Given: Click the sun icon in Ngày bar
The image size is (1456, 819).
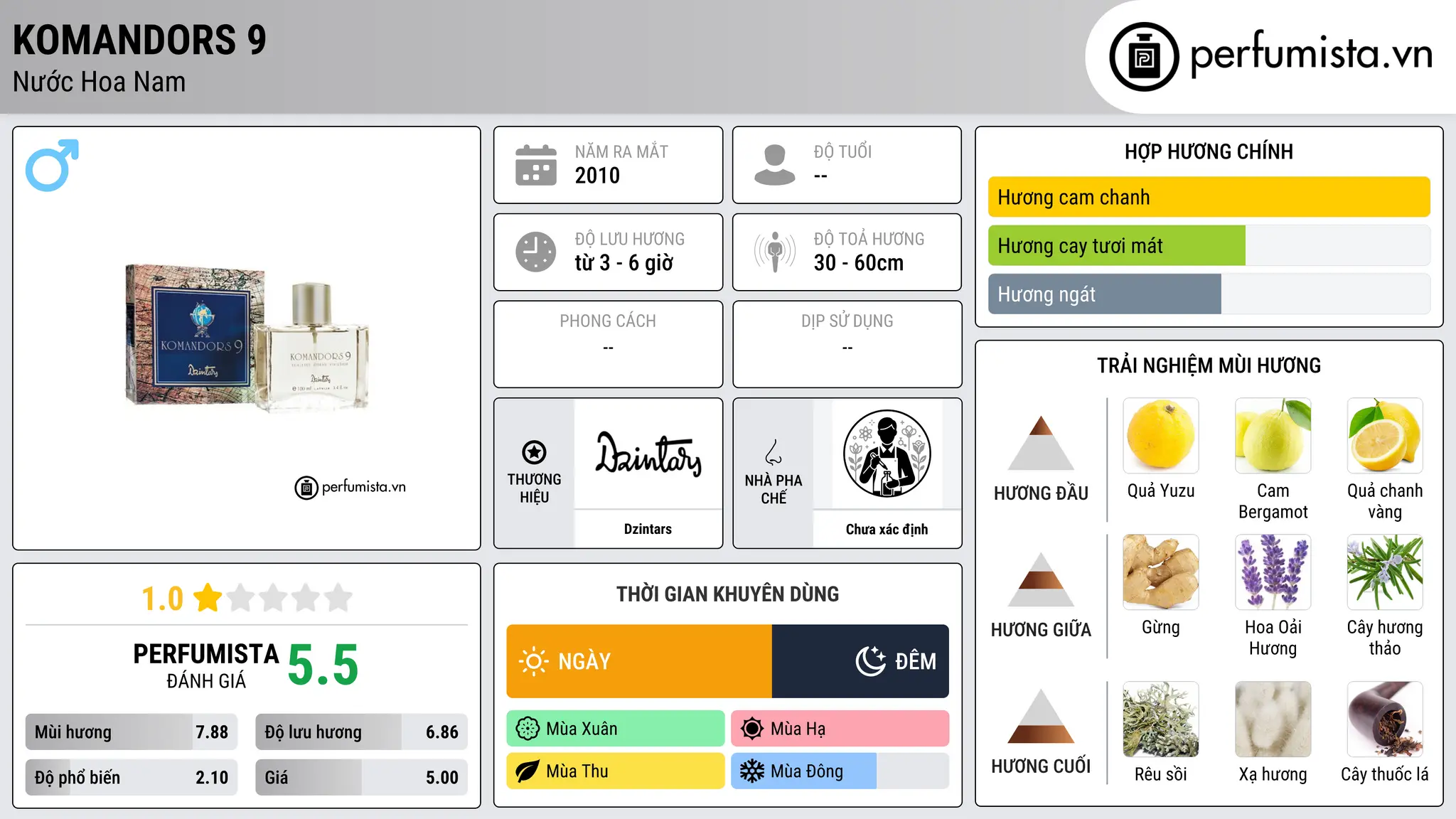Looking at the screenshot, I should 533,661.
